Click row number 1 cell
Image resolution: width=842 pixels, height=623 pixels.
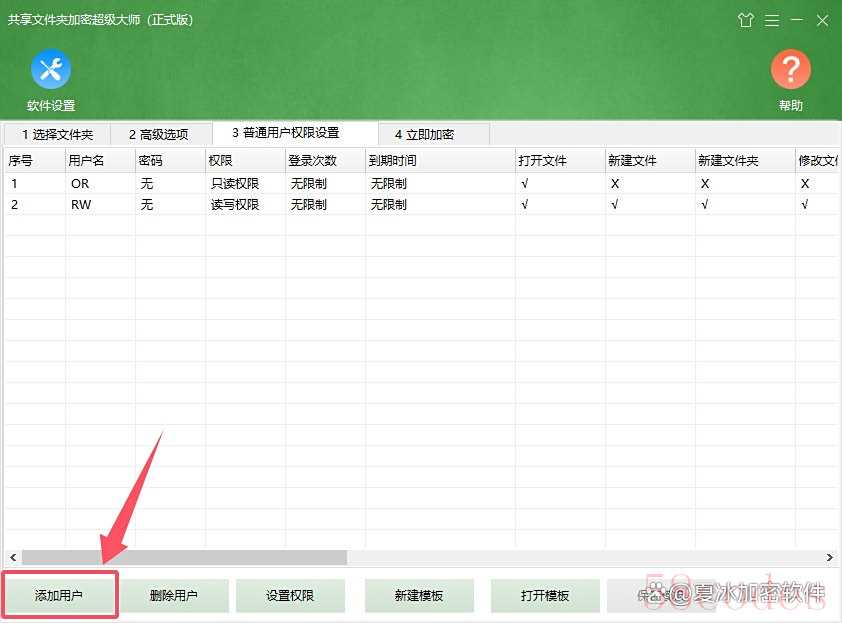pyautogui.click(x=14, y=184)
